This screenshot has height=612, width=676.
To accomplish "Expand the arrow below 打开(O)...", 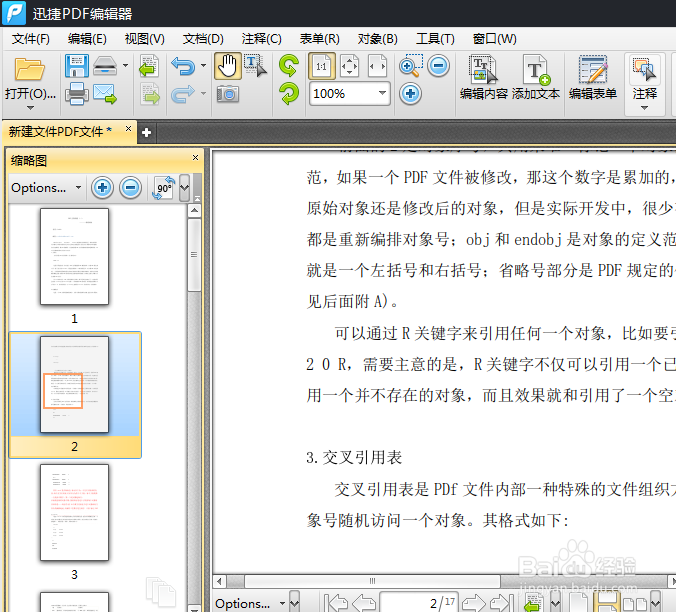I will click(x=30, y=108).
